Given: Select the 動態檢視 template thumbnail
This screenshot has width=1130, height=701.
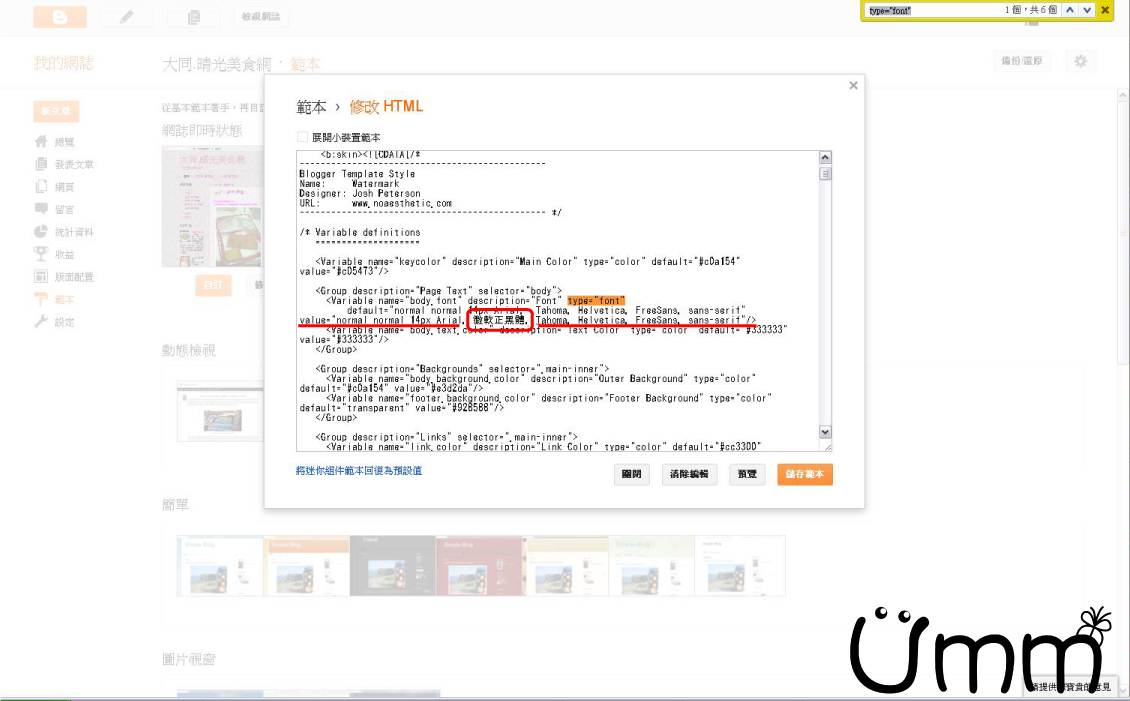Looking at the screenshot, I should [221, 411].
